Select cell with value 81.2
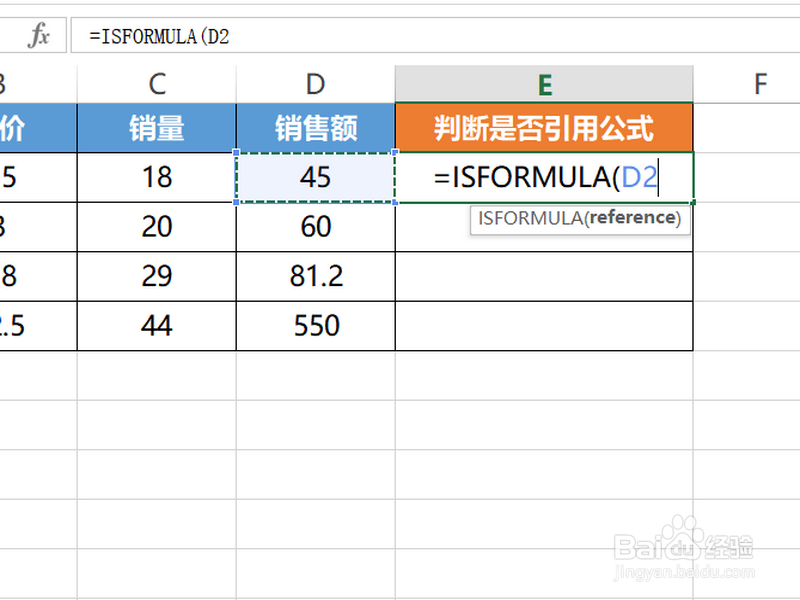Viewport: 800px width, 600px height. click(x=316, y=276)
